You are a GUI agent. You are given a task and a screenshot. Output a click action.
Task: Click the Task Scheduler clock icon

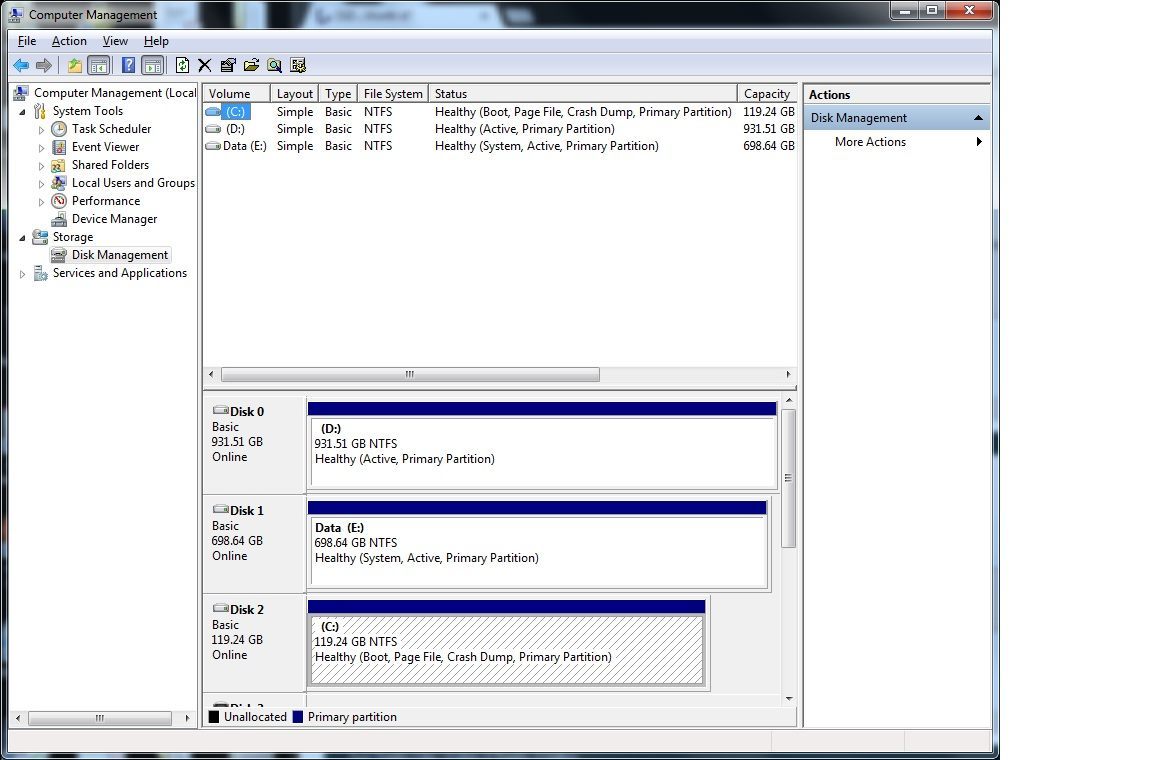click(x=59, y=129)
